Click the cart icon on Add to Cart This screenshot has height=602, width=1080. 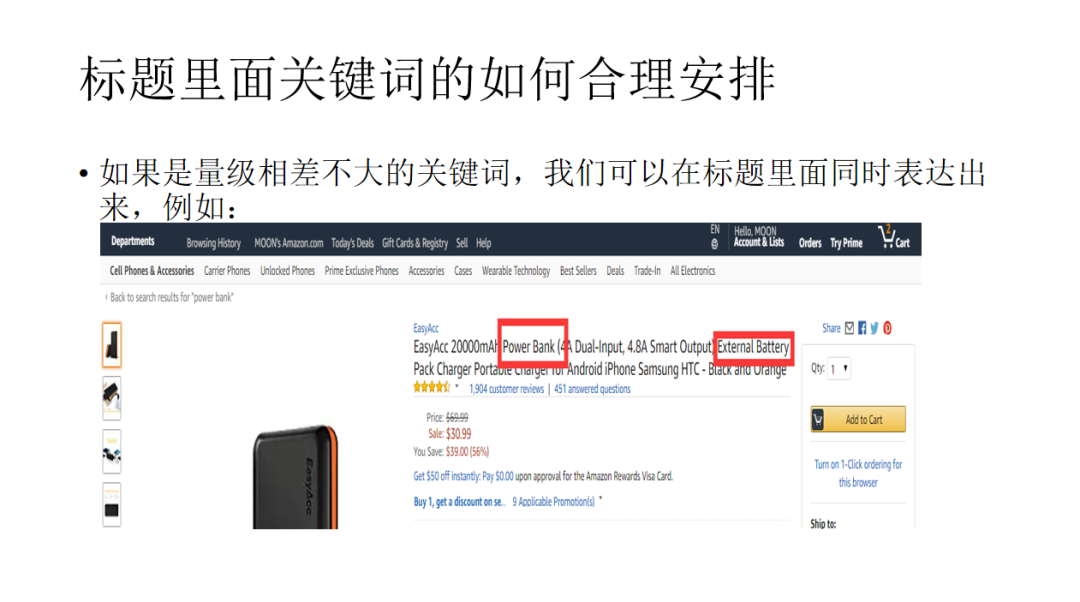point(818,419)
